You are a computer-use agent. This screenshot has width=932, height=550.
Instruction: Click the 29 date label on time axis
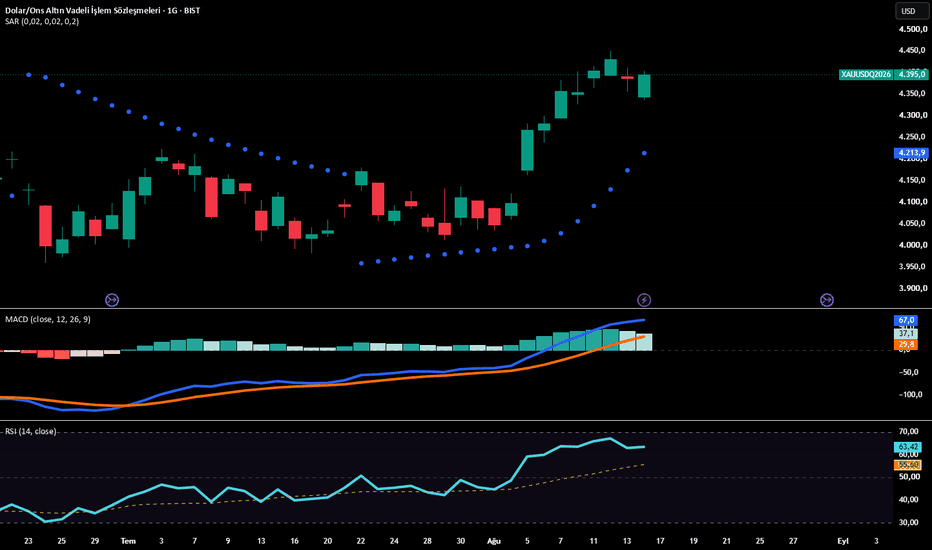point(95,541)
